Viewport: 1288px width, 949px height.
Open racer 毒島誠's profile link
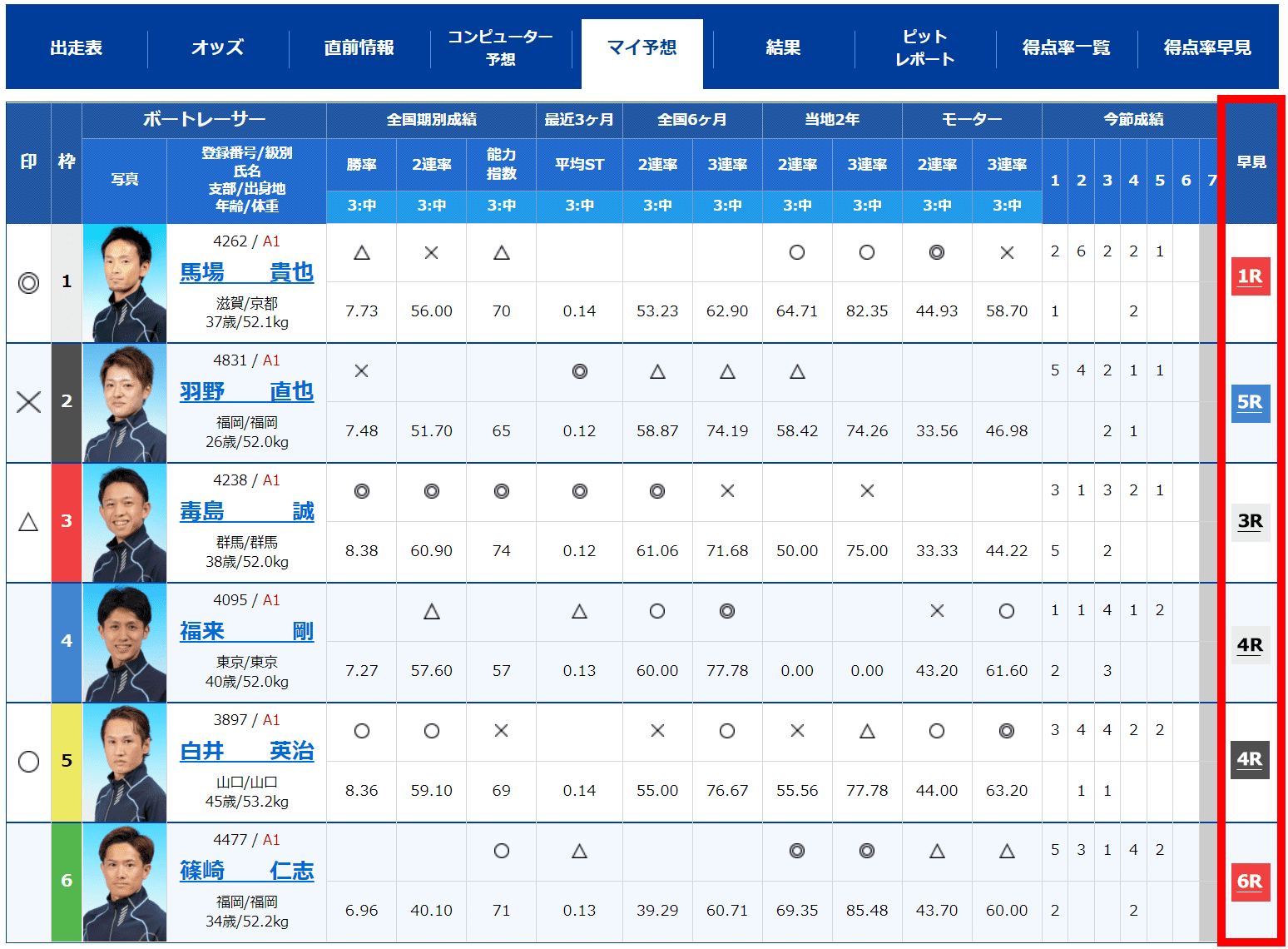point(247,512)
